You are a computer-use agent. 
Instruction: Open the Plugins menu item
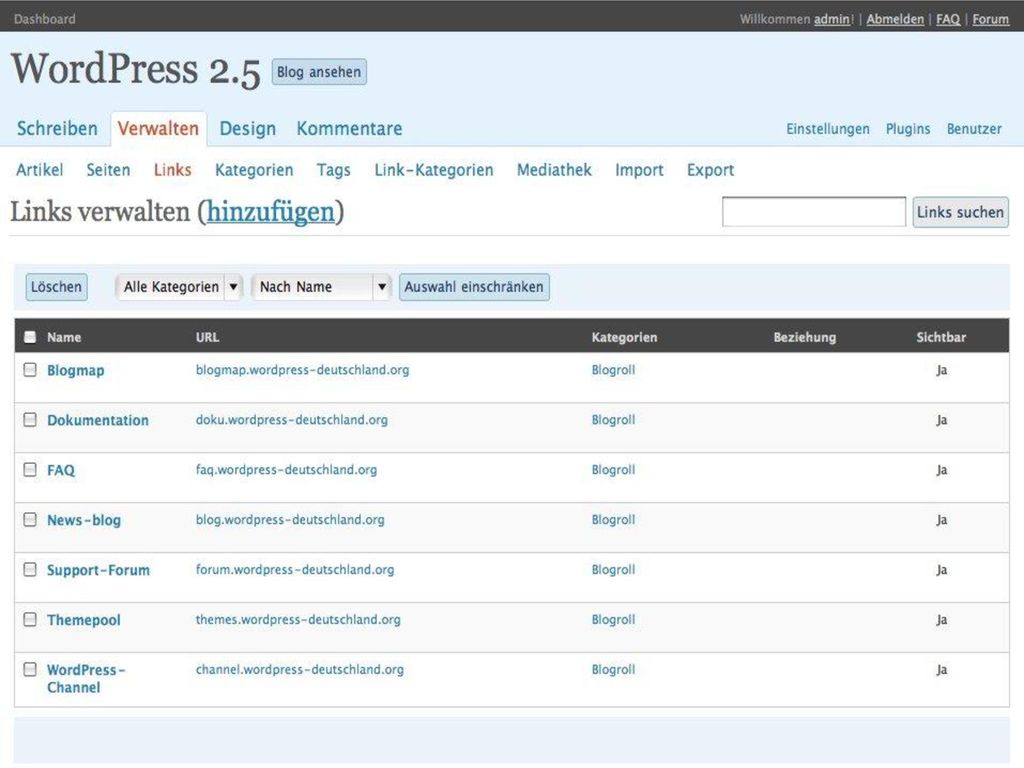point(908,129)
